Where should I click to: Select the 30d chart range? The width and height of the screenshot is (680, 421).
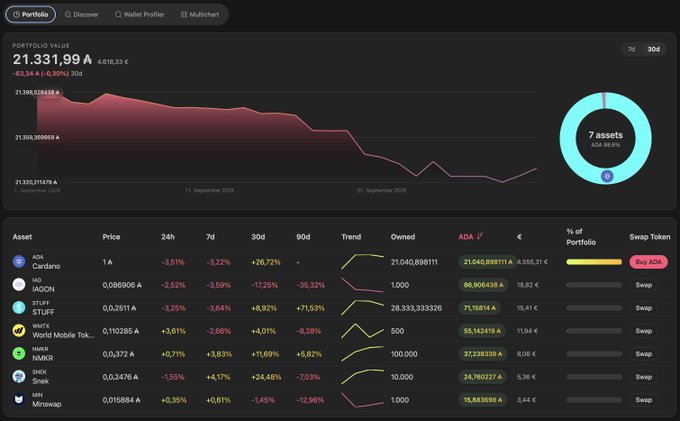click(x=654, y=49)
